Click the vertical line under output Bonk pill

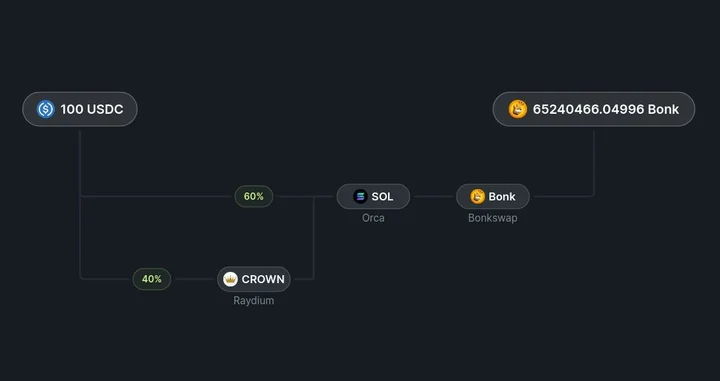[594, 163]
